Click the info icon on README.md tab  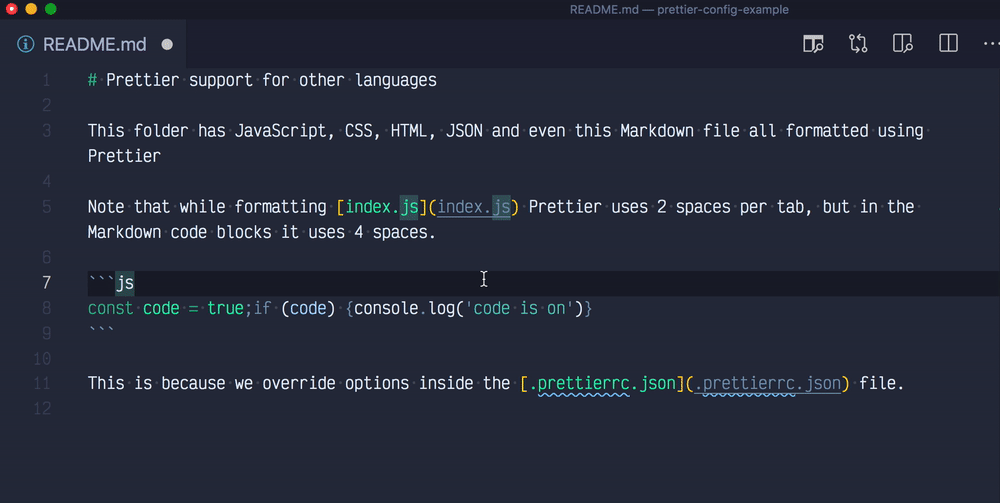(x=26, y=44)
